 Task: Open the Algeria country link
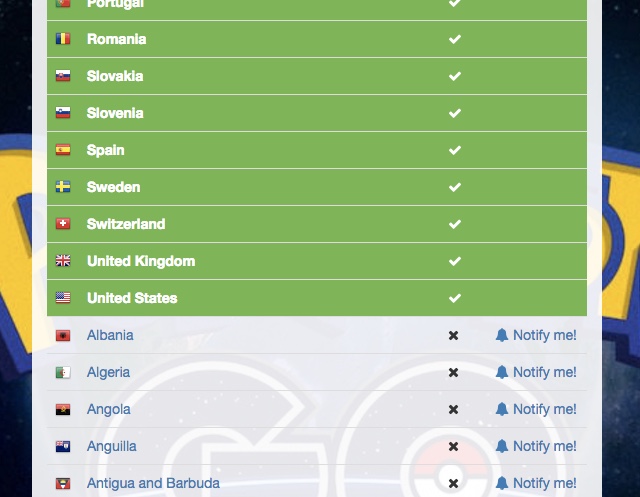[x=109, y=372]
